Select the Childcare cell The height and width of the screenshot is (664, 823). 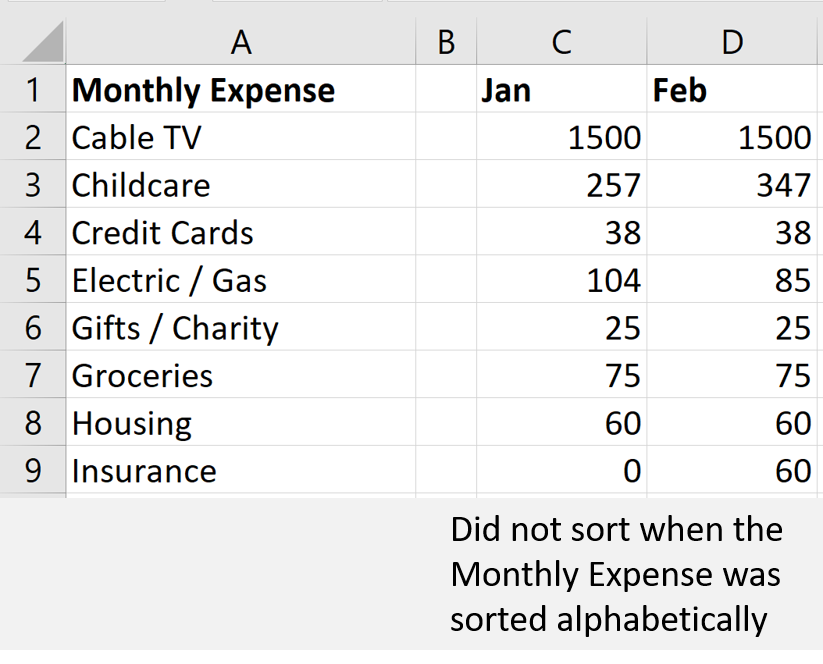coord(241,184)
